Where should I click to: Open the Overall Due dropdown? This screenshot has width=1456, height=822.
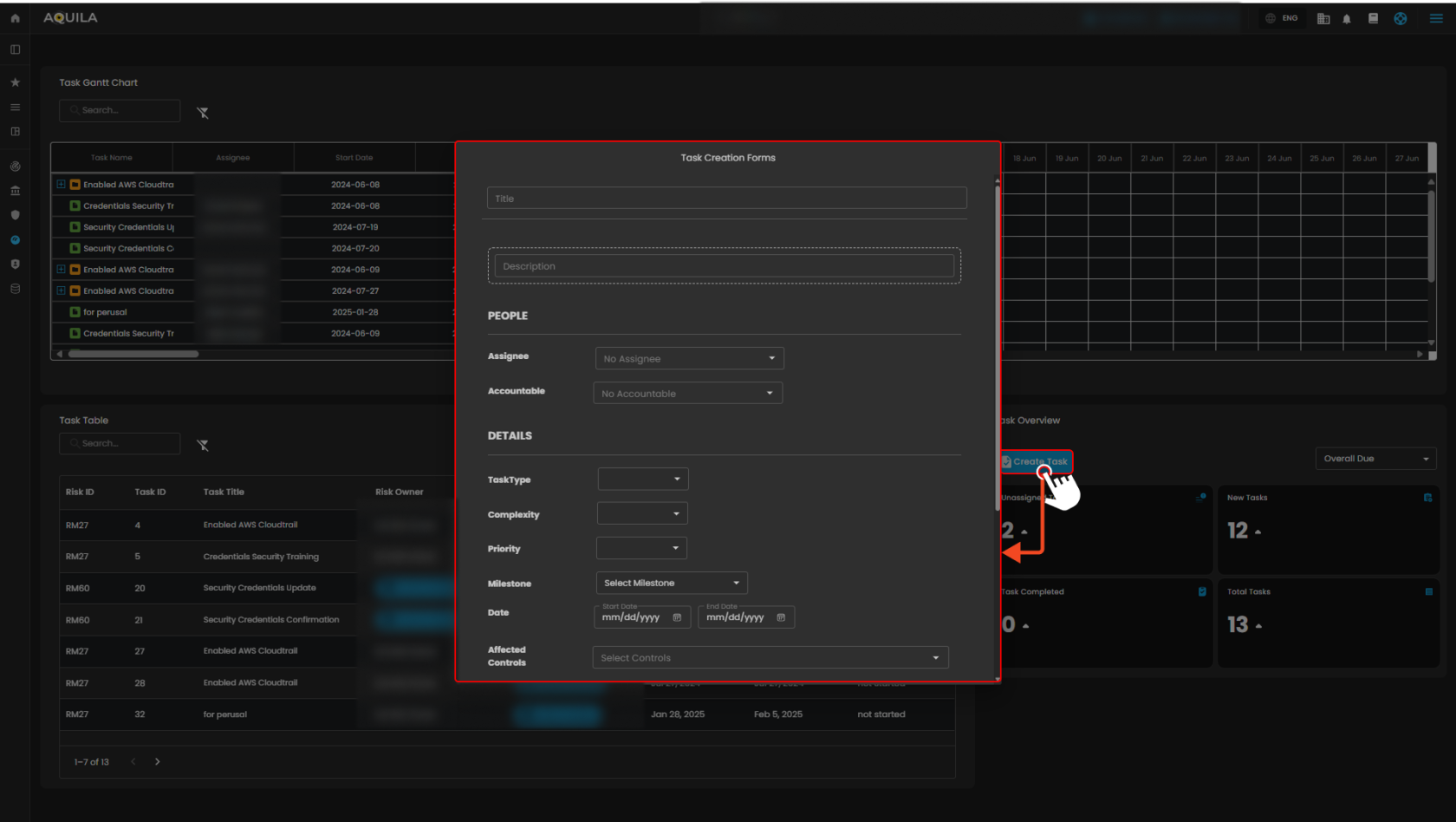[1375, 459]
